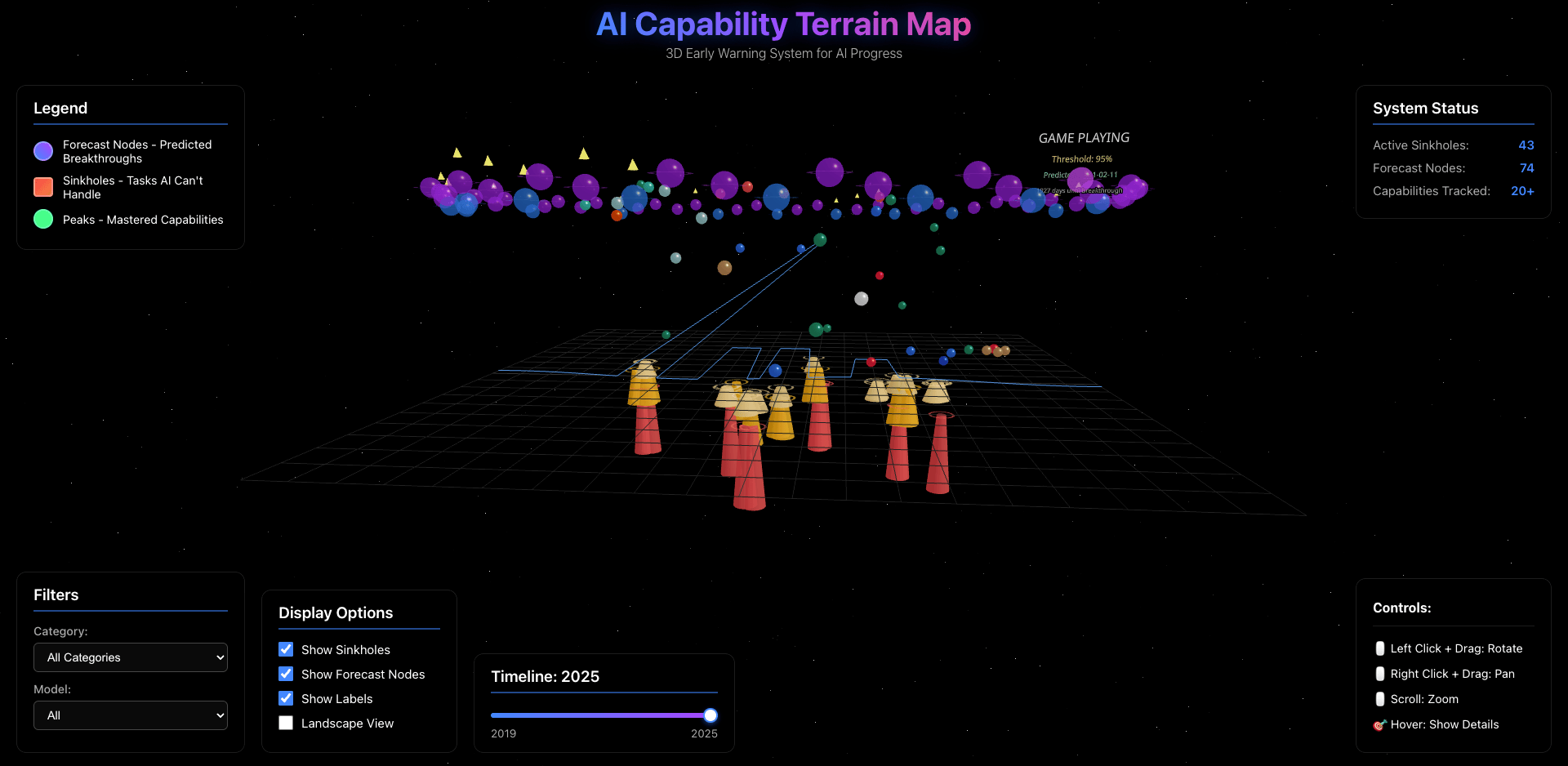Expand the Model dropdown
The image size is (1568, 766).
click(x=131, y=715)
